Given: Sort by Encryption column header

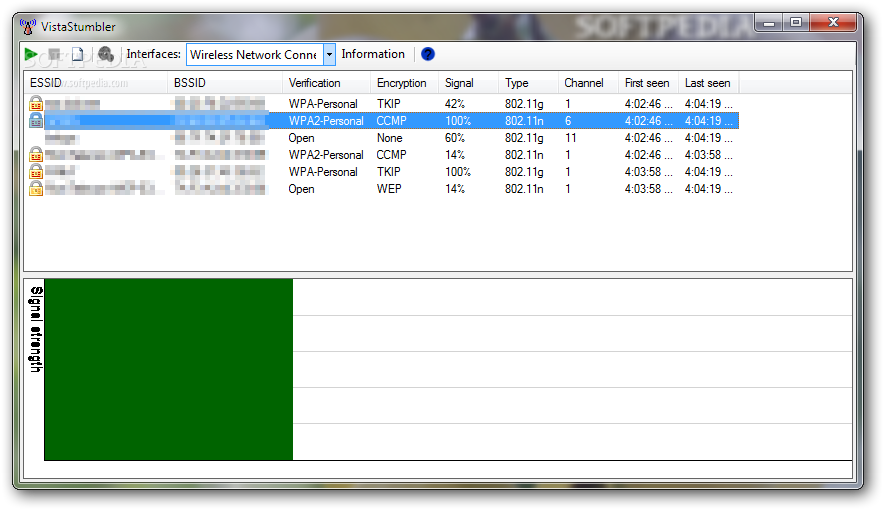Looking at the screenshot, I should [x=405, y=83].
